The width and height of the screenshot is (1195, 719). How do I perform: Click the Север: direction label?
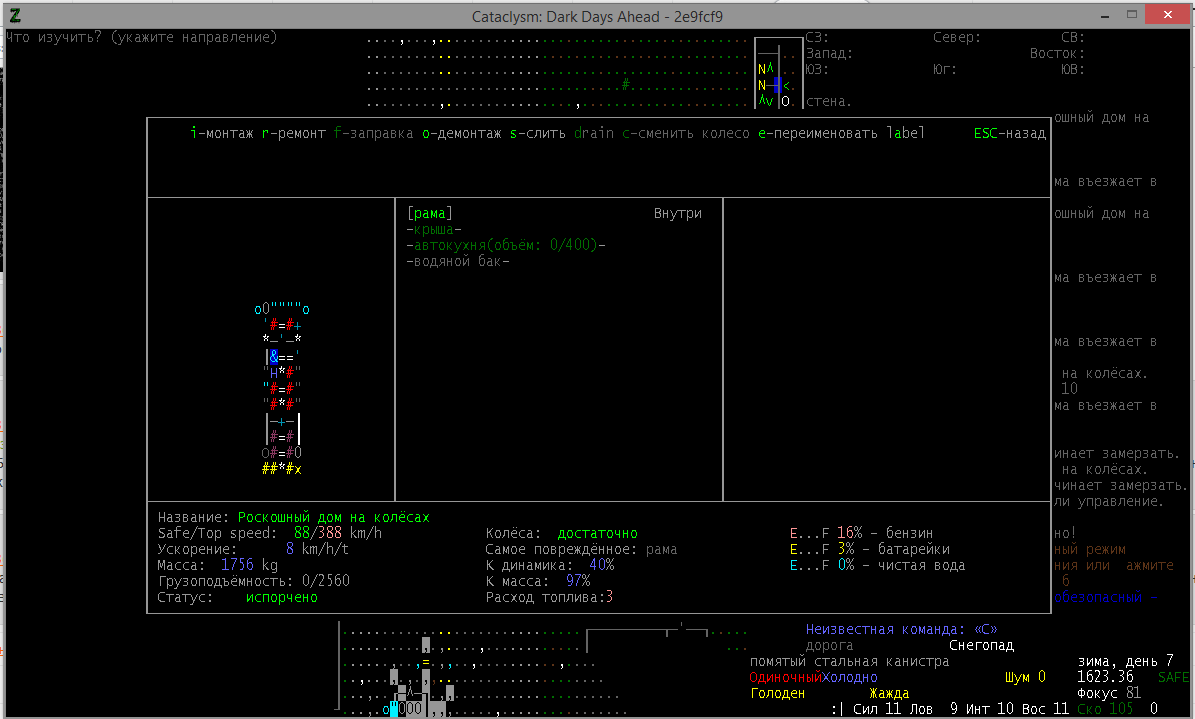point(956,37)
